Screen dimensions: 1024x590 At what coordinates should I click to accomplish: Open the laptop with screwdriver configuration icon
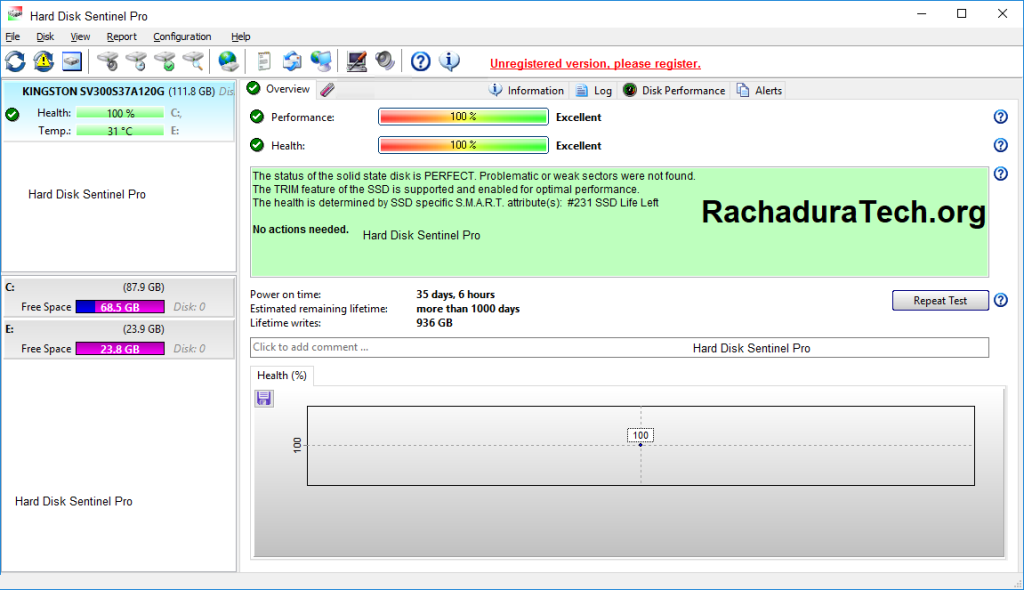[x=357, y=62]
